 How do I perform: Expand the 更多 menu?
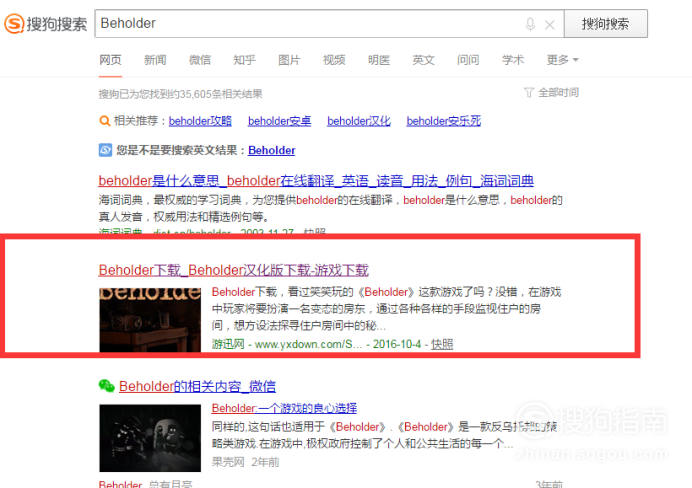tap(562, 60)
